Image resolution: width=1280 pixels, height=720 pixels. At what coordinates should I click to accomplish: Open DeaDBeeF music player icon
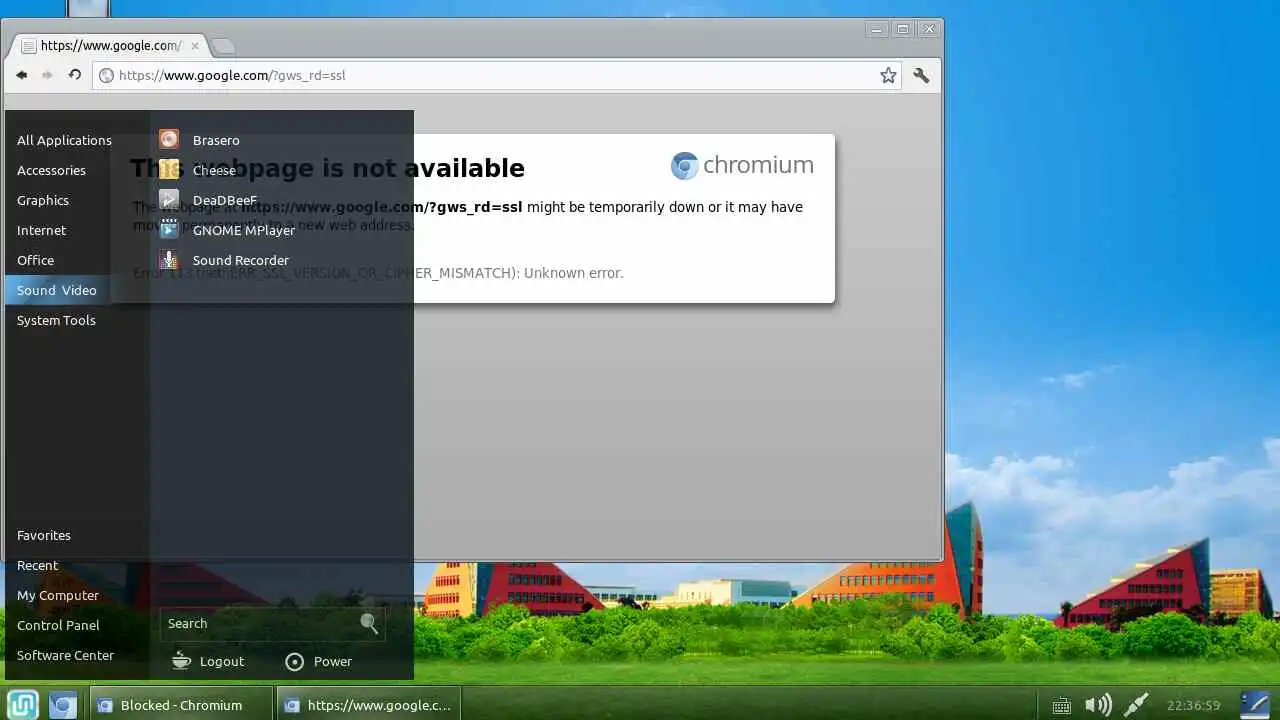click(x=169, y=200)
